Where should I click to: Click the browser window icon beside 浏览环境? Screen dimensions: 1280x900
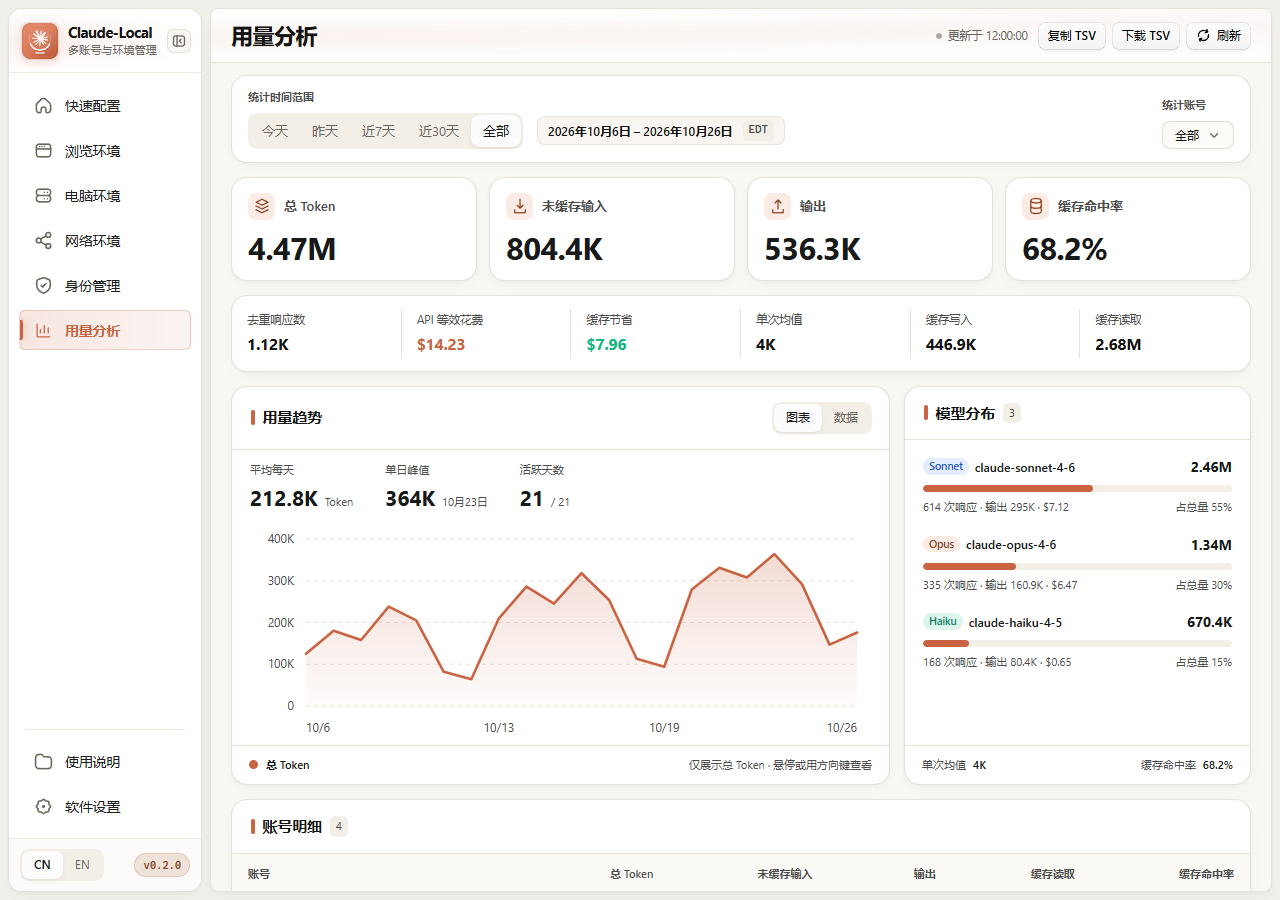(43, 151)
